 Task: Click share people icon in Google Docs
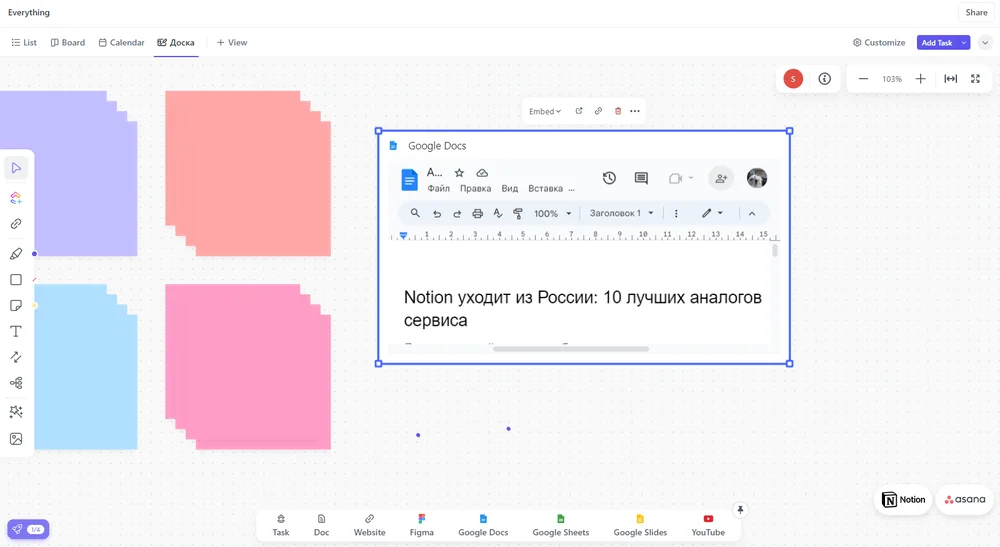click(721, 179)
